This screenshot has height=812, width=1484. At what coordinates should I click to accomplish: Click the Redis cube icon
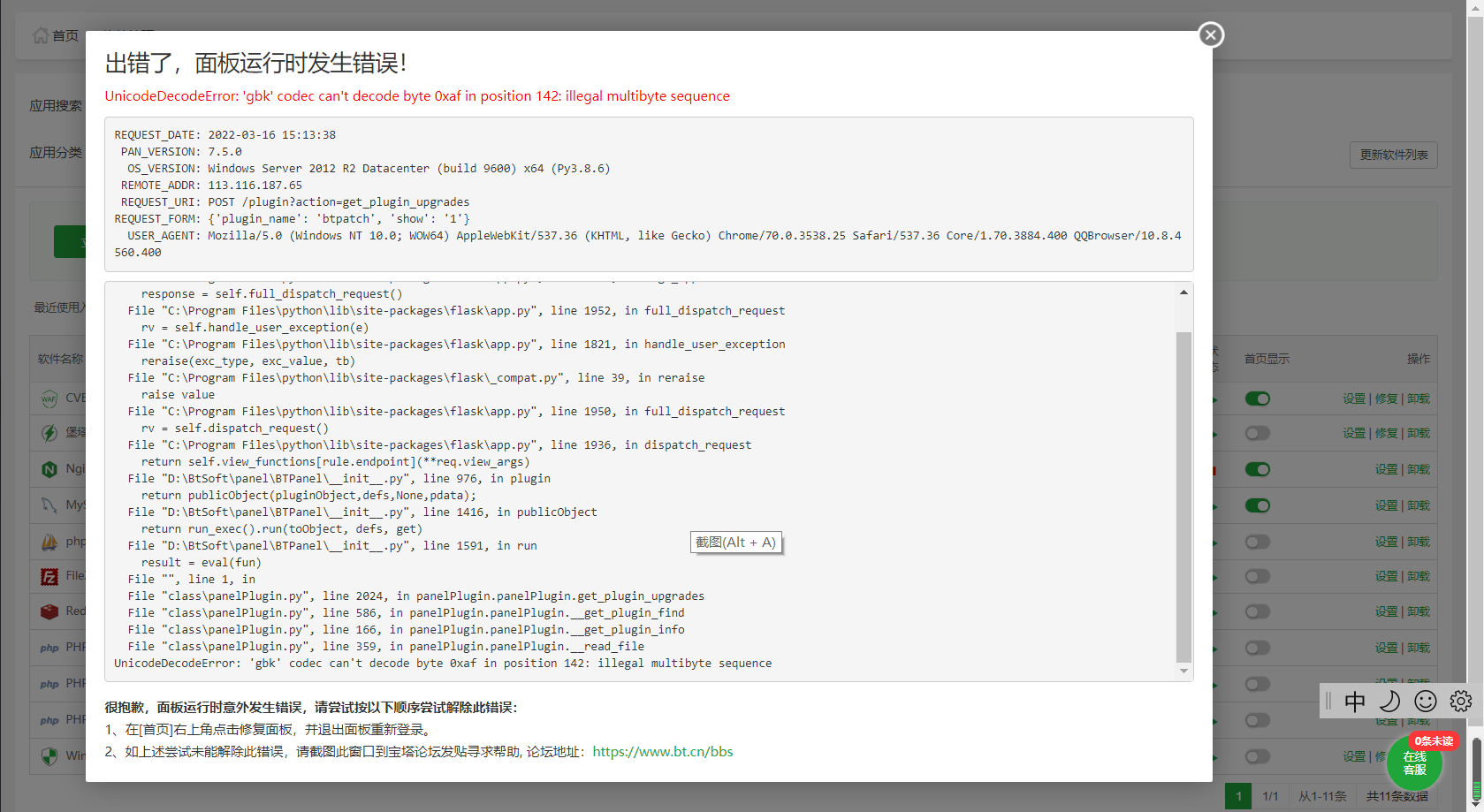(49, 611)
